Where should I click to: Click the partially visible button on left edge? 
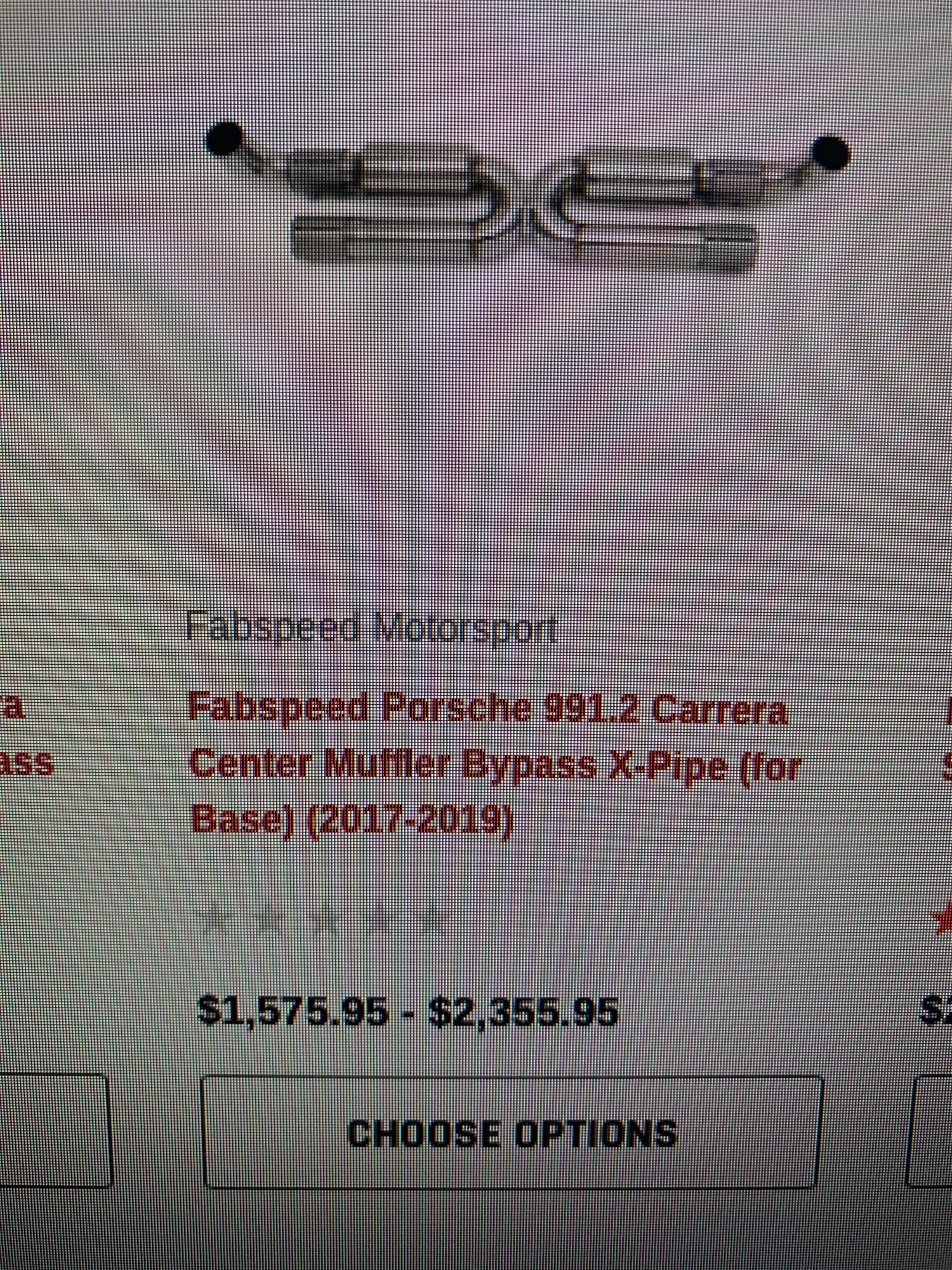coord(55,1130)
